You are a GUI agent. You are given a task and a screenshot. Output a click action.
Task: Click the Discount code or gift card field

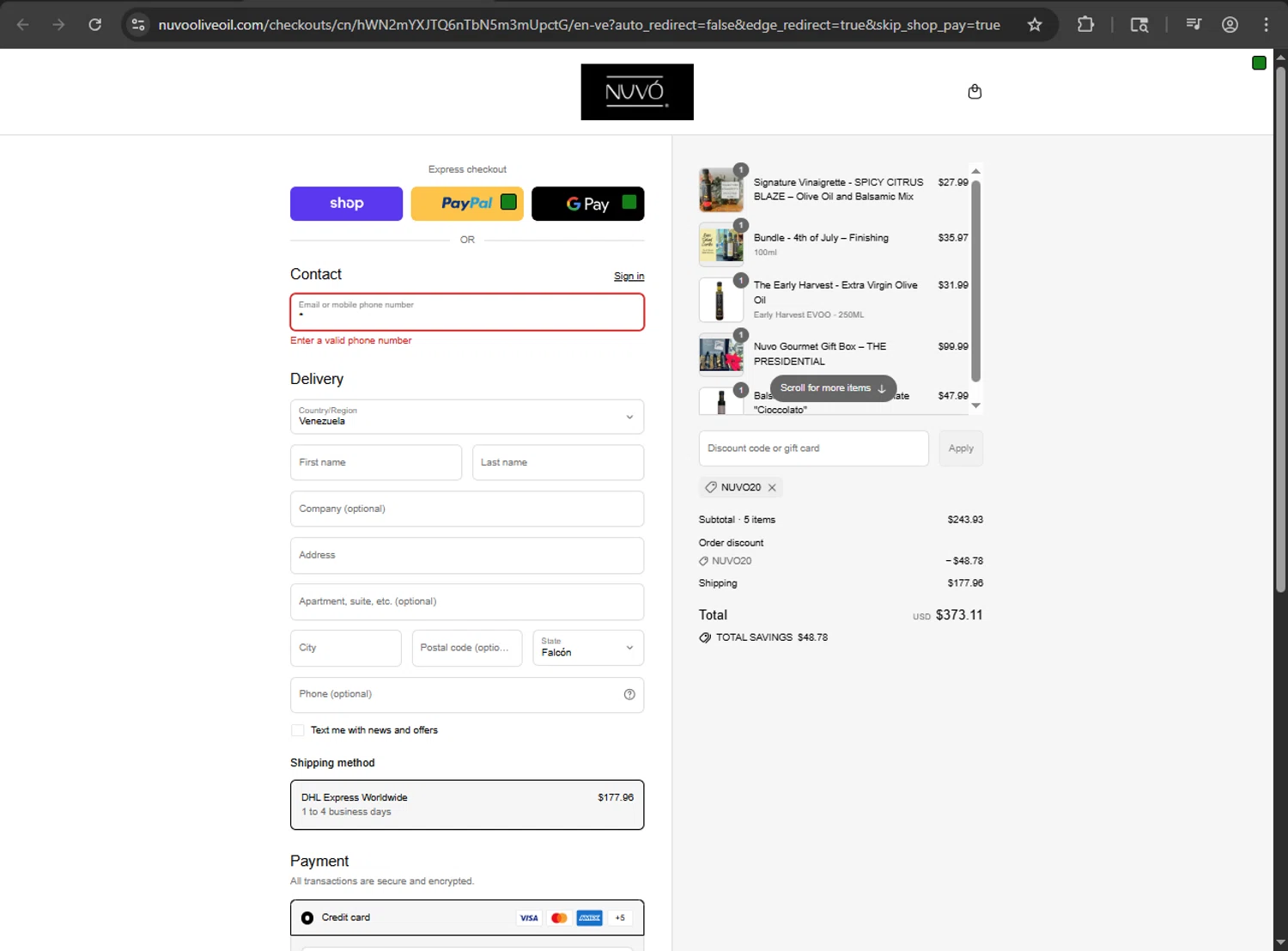click(814, 448)
